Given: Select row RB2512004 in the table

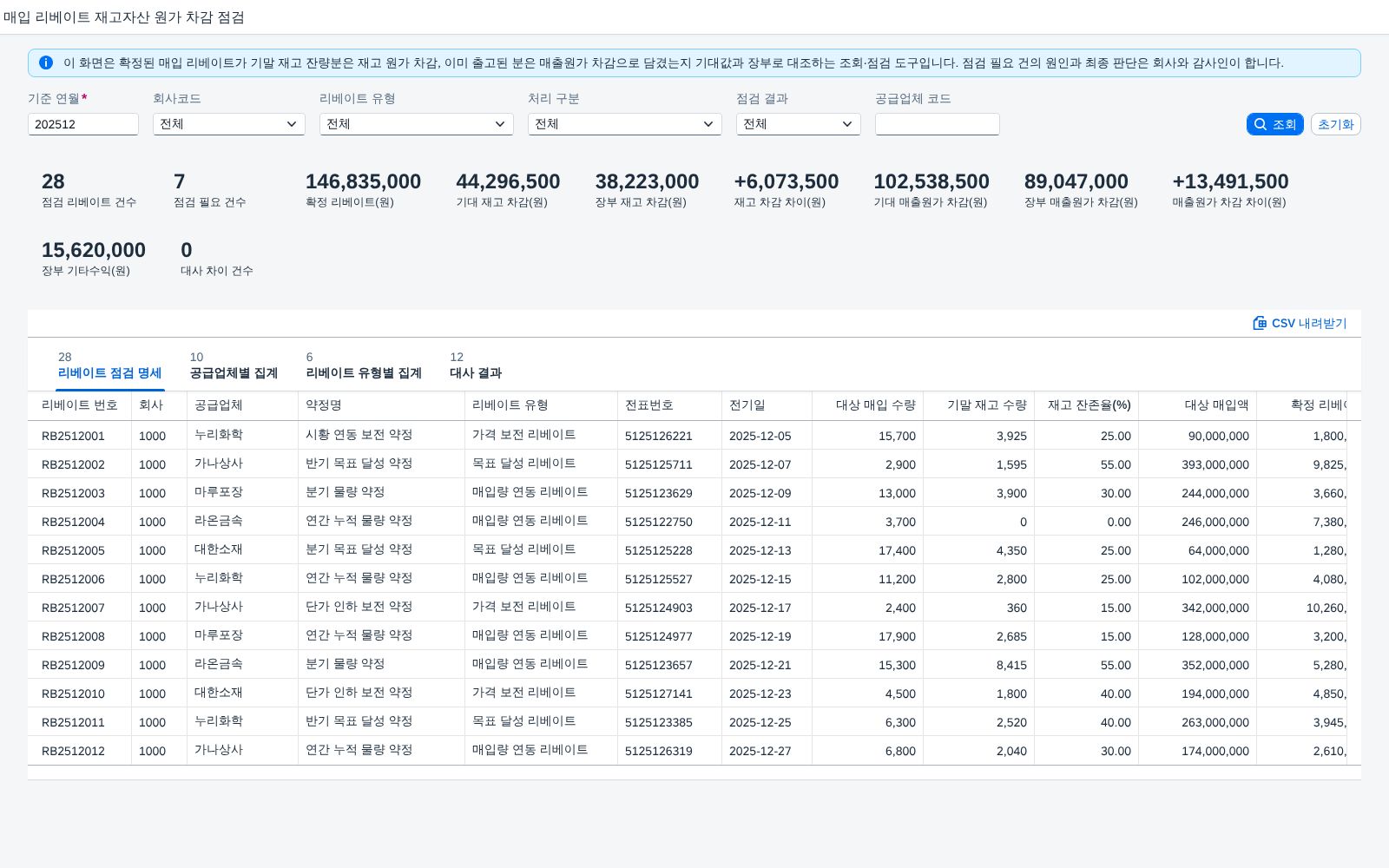Looking at the screenshot, I should pos(694,522).
